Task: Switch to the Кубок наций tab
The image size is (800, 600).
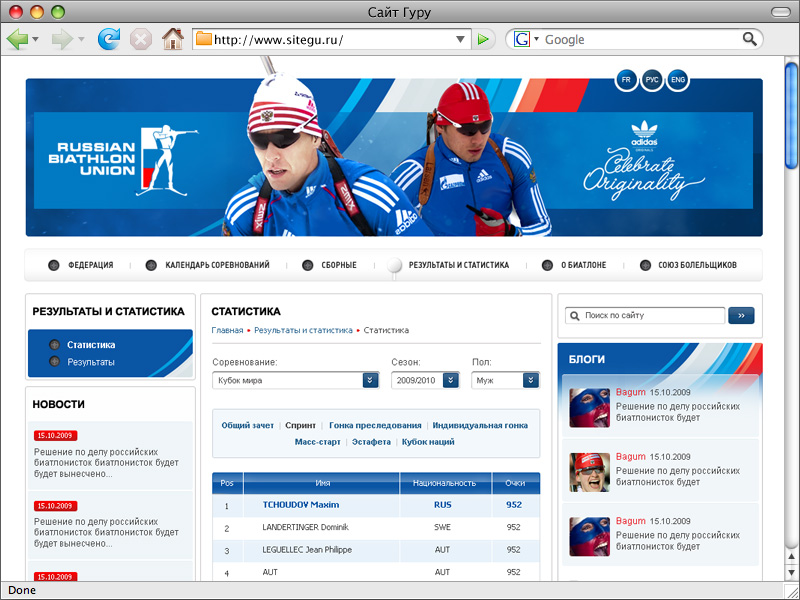Action: pos(428,442)
